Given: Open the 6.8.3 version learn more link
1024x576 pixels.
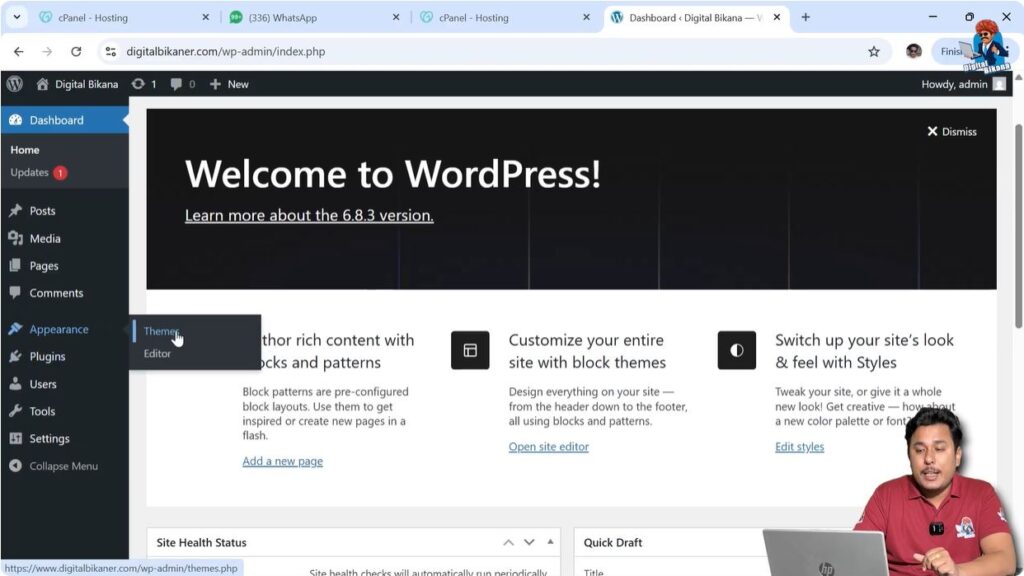Looking at the screenshot, I should [x=308, y=215].
